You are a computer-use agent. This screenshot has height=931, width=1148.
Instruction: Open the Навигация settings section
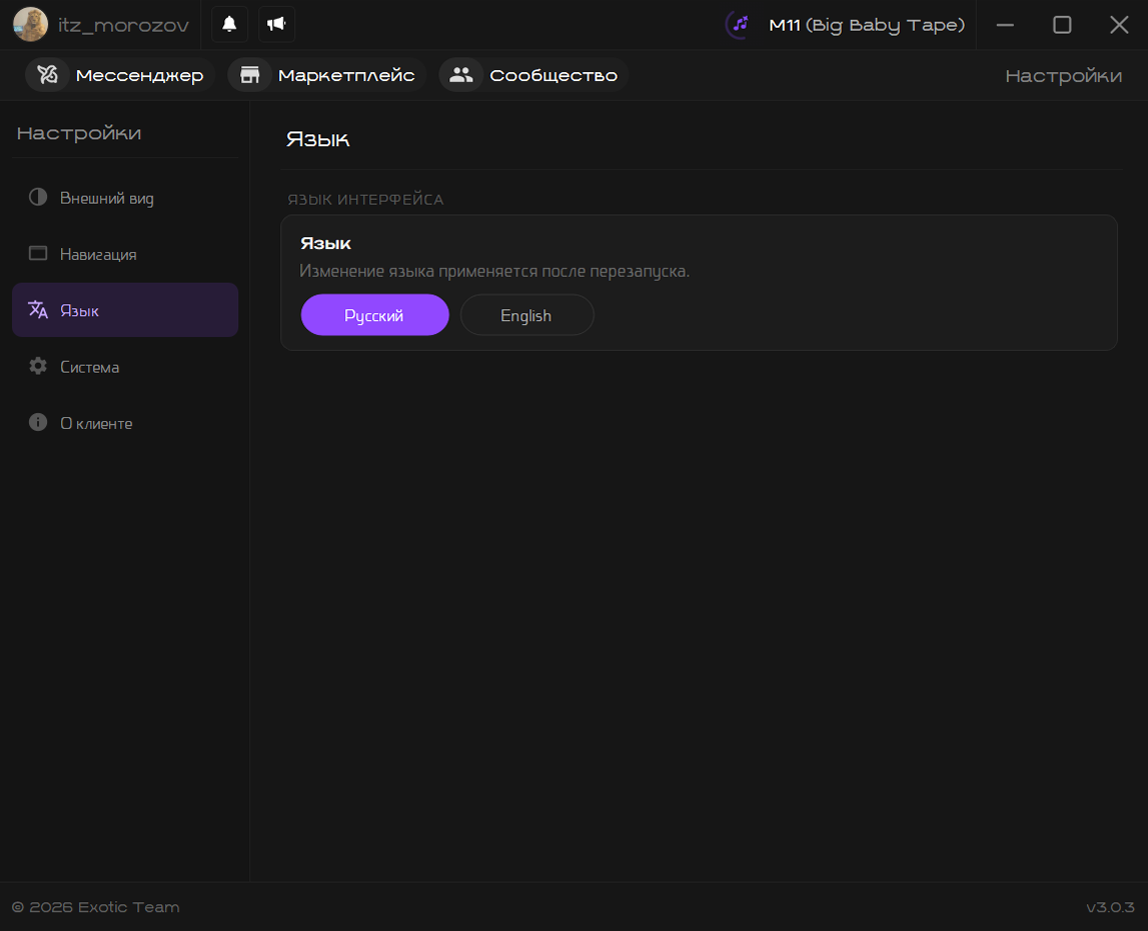(125, 254)
